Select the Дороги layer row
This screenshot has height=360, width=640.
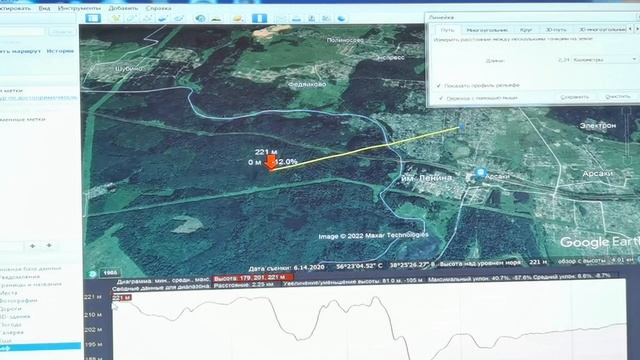point(12,309)
